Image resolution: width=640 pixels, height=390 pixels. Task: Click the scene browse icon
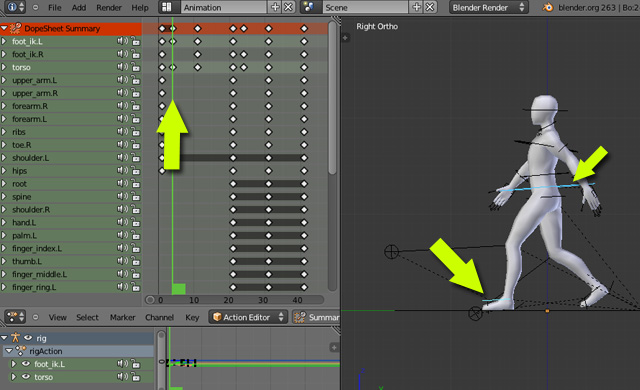coord(309,7)
